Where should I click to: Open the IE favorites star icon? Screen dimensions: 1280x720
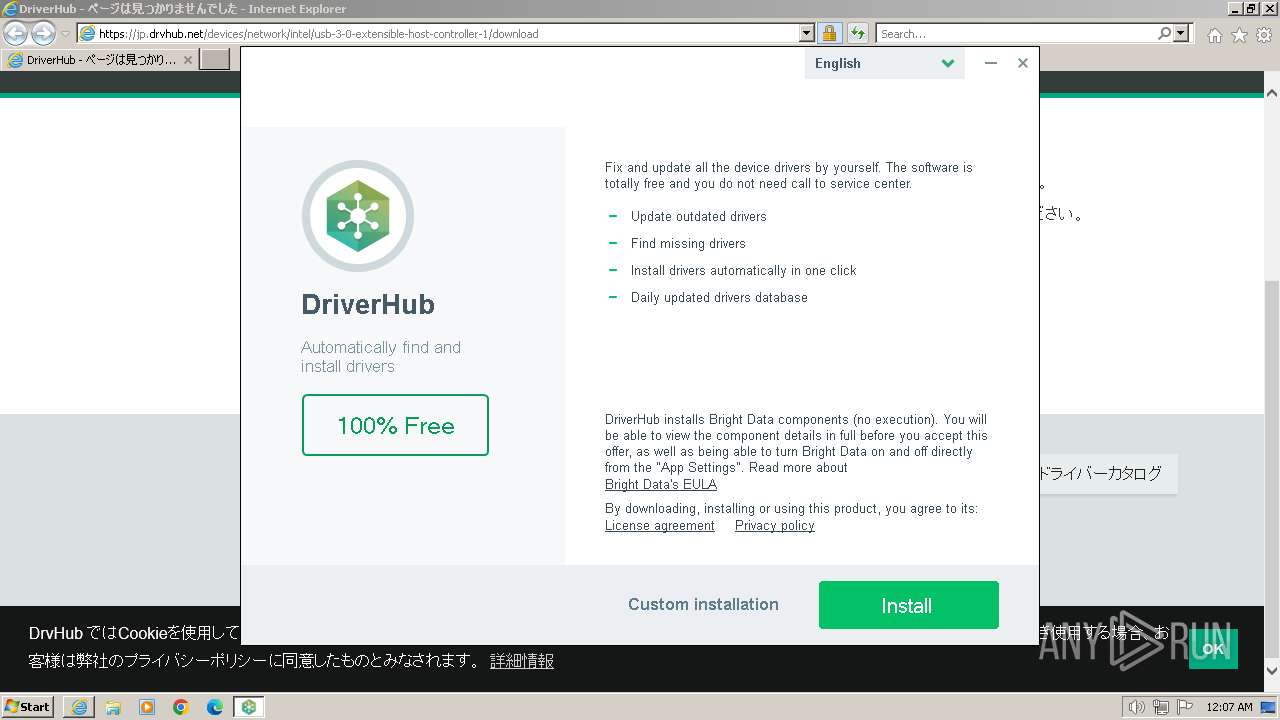pos(1239,35)
